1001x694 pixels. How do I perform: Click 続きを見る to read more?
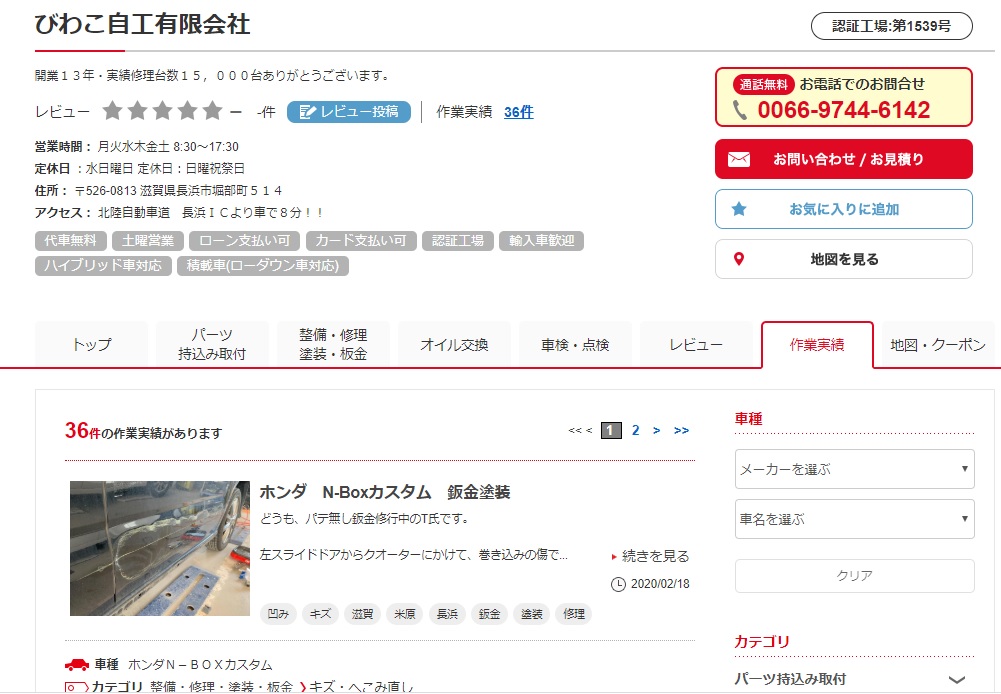click(x=656, y=556)
